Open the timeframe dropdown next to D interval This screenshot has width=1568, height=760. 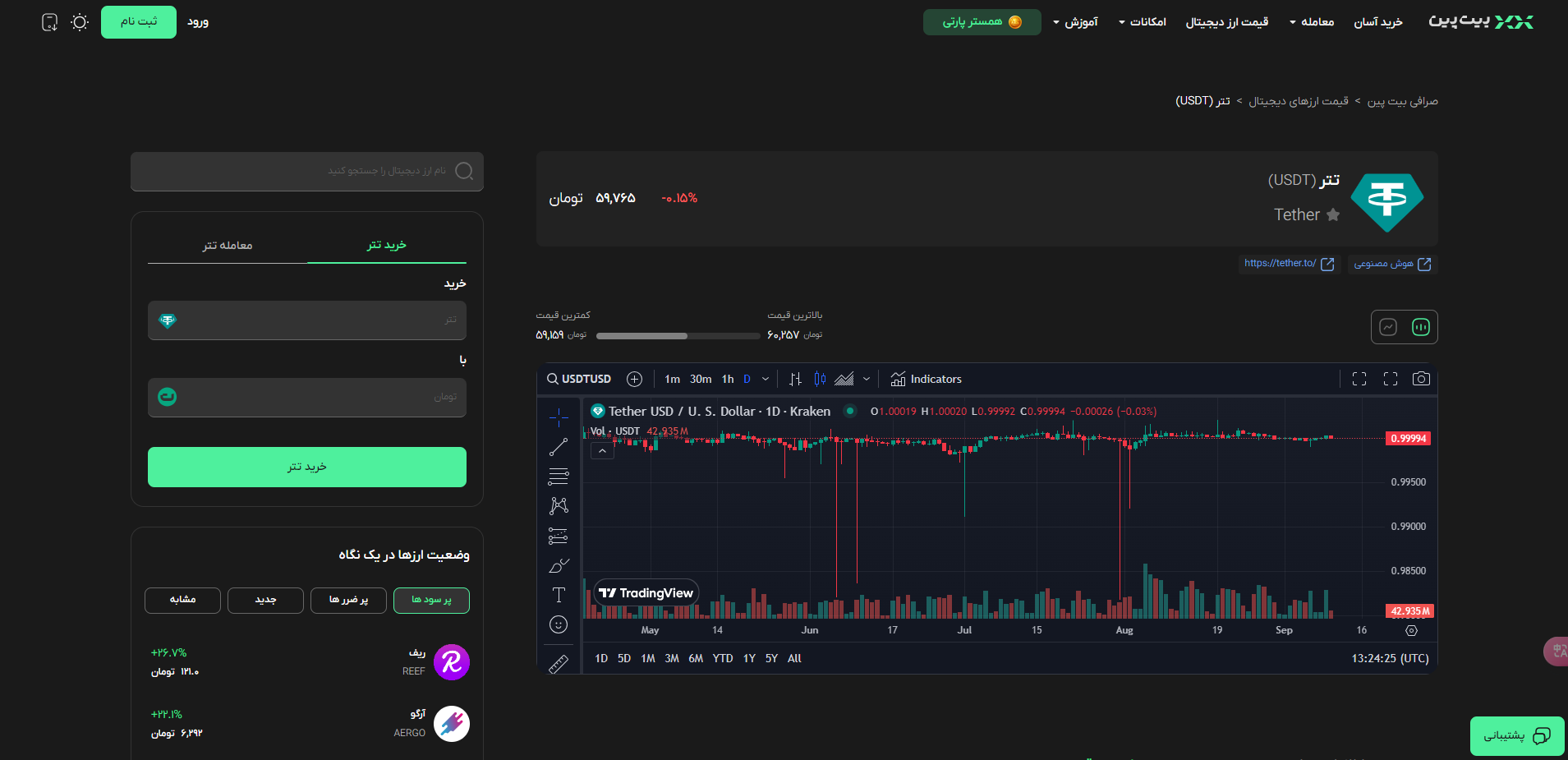click(766, 379)
